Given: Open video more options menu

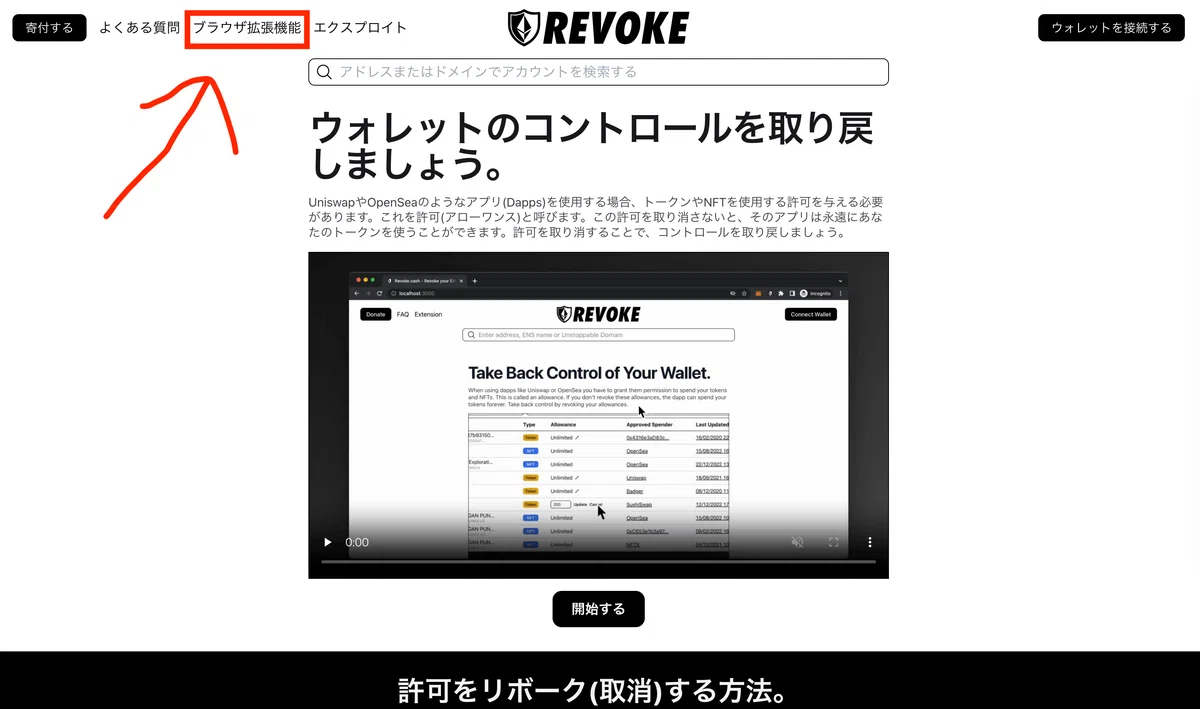Looking at the screenshot, I should coord(869,542).
